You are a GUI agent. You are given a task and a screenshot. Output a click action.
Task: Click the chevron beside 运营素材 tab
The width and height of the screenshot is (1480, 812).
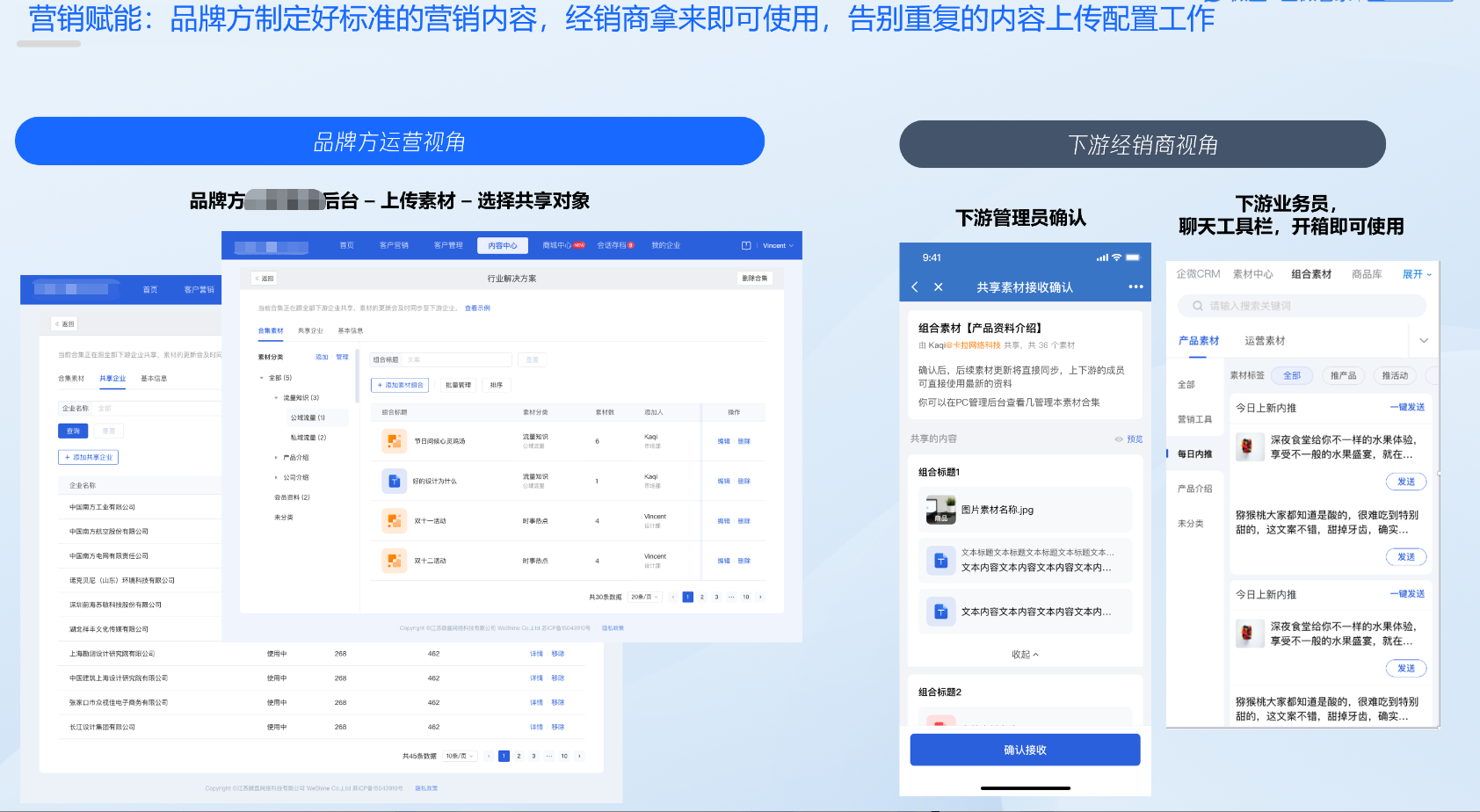[x=1424, y=341]
